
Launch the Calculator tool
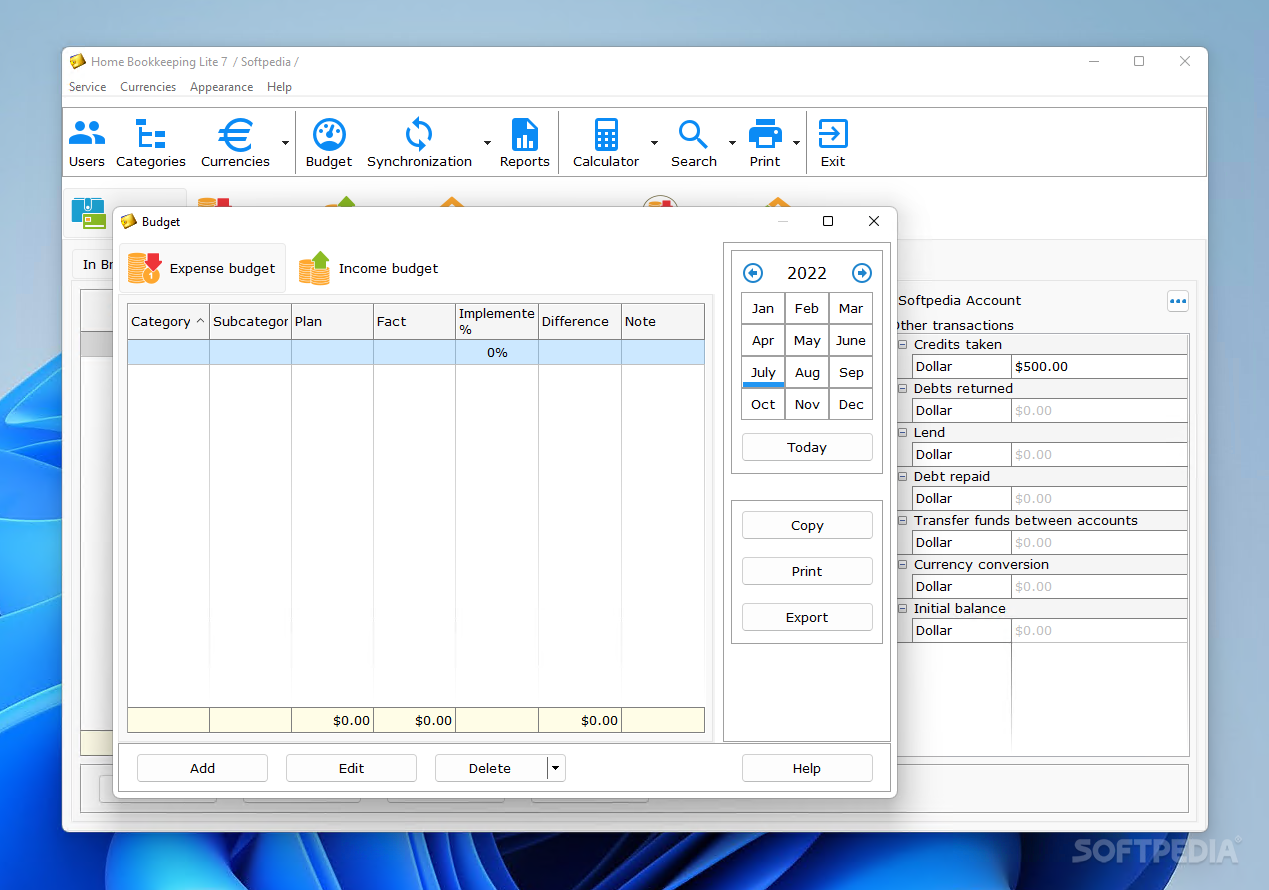606,143
